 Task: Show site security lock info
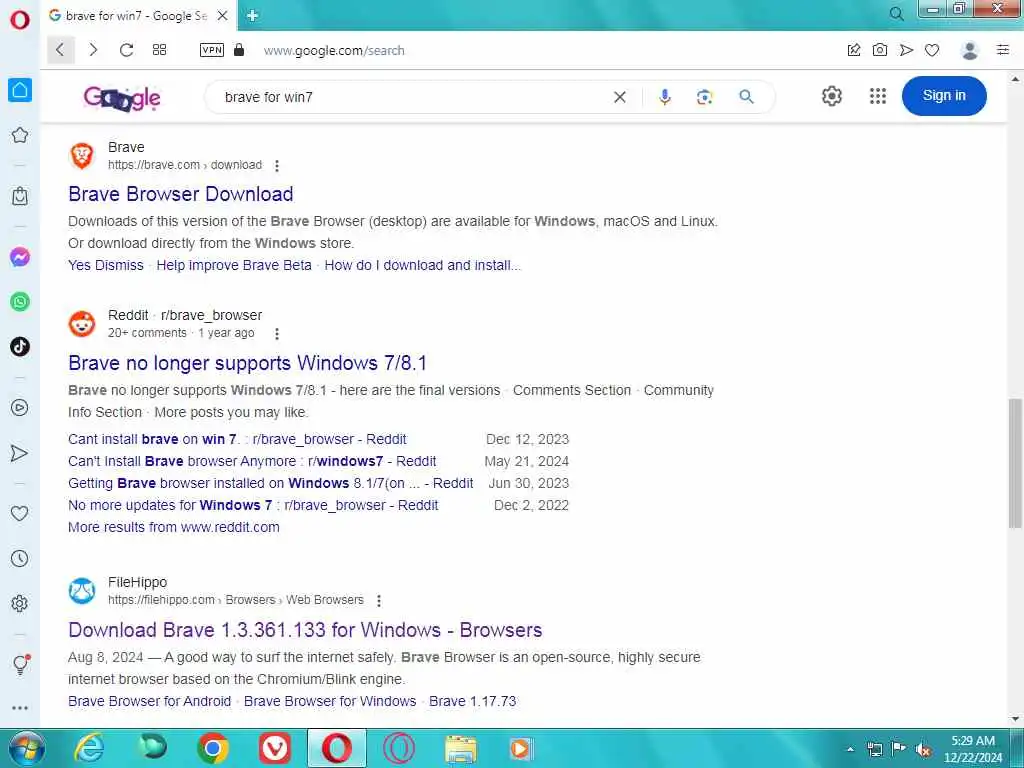coord(239,50)
